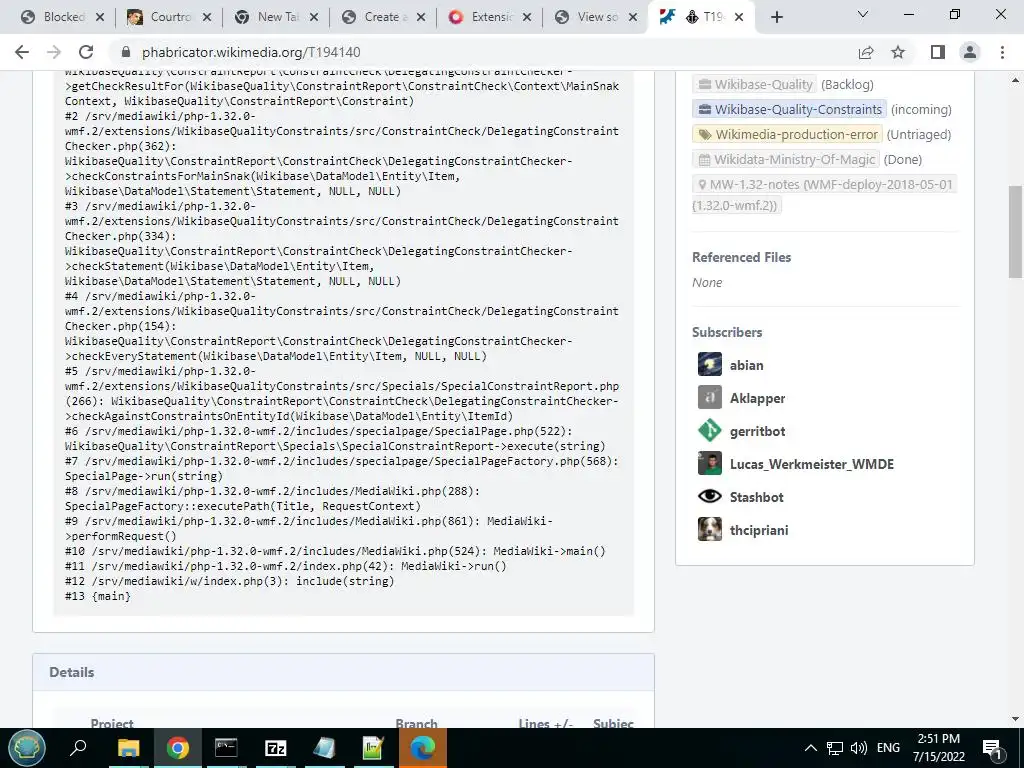
Task: Click gerritbot's green diamond avatar
Action: click(x=710, y=430)
